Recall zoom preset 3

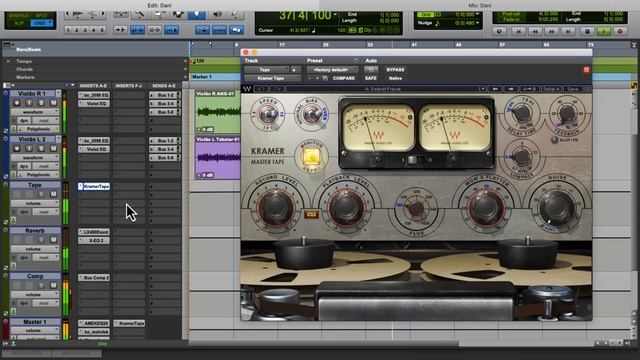pyautogui.click(x=85, y=30)
